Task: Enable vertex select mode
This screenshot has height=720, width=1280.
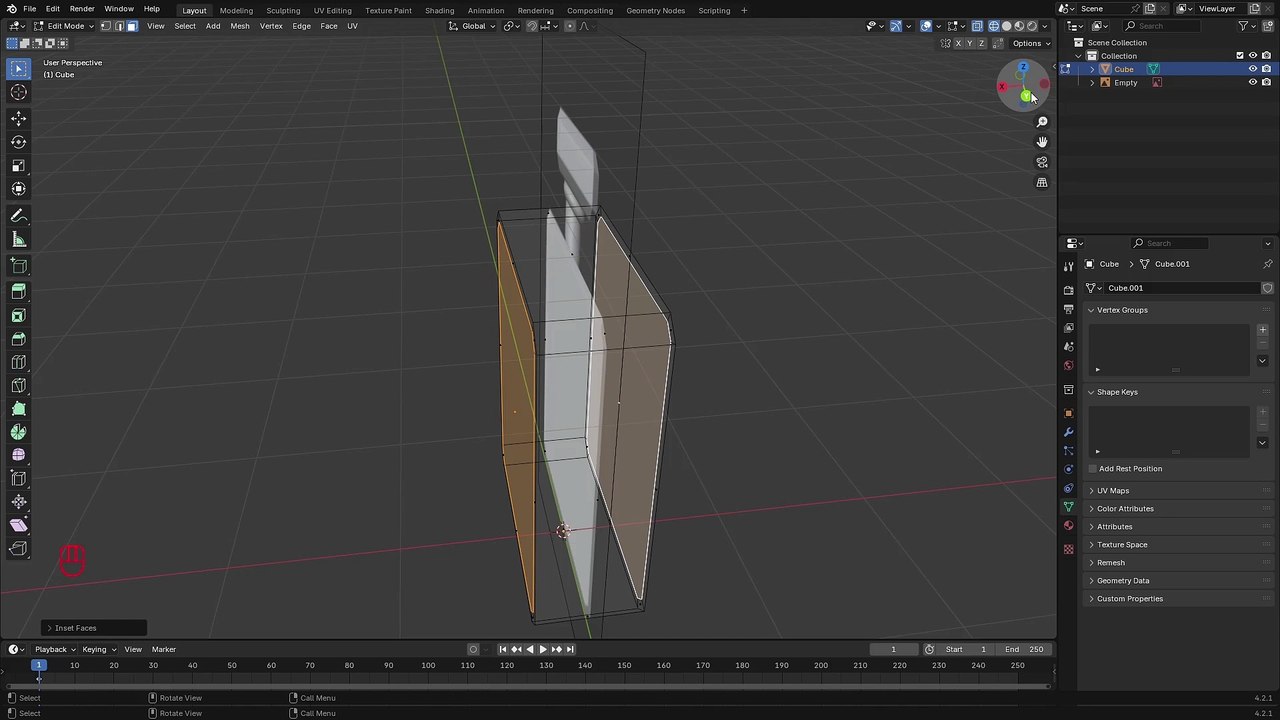Action: pos(105,26)
